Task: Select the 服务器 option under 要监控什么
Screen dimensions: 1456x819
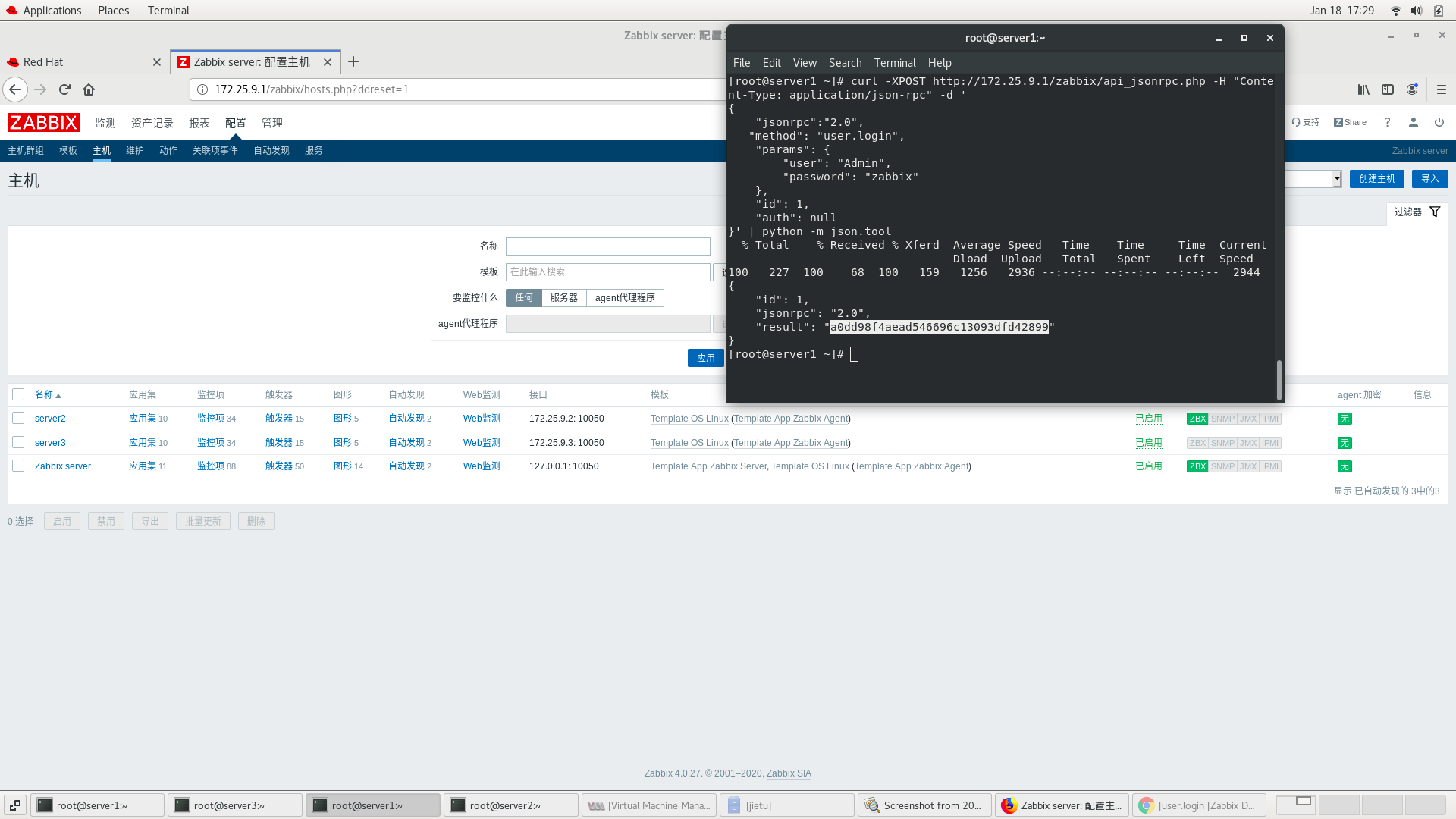Action: pos(563,298)
